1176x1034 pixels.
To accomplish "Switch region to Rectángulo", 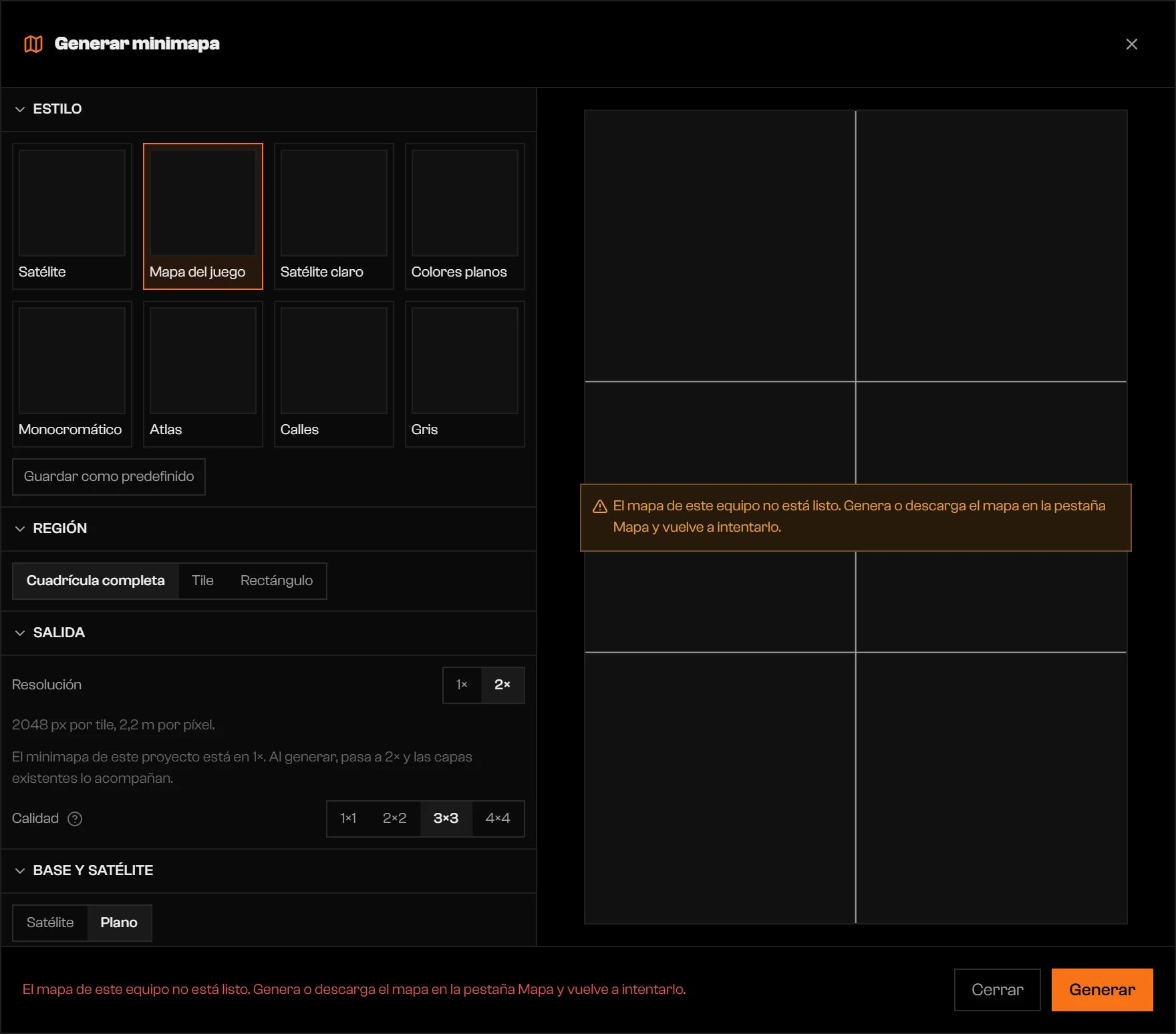I will 277,581.
